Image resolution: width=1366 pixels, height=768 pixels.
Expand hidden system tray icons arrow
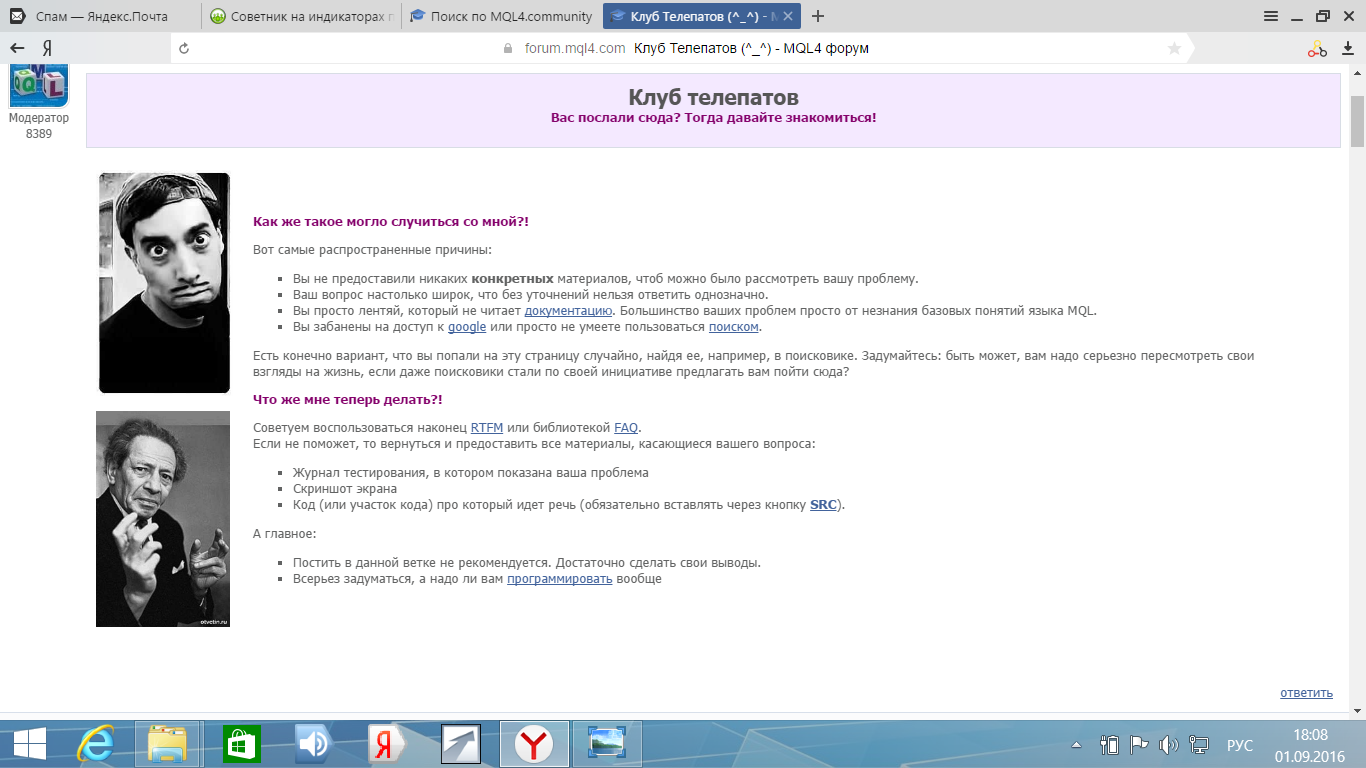pos(1076,745)
